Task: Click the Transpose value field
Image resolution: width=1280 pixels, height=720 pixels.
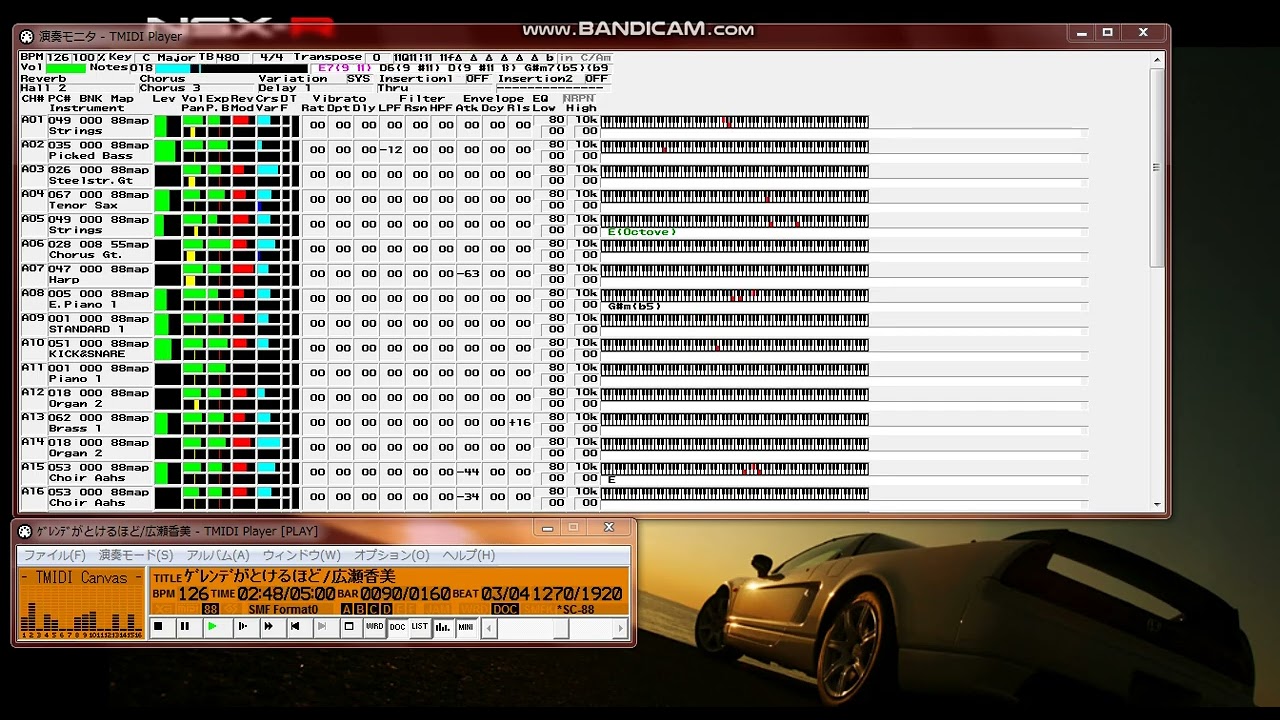Action: tap(376, 58)
